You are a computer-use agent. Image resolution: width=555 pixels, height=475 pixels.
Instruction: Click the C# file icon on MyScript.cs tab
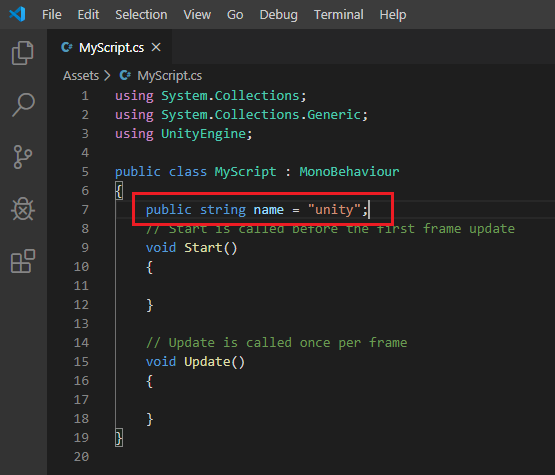(x=67, y=47)
